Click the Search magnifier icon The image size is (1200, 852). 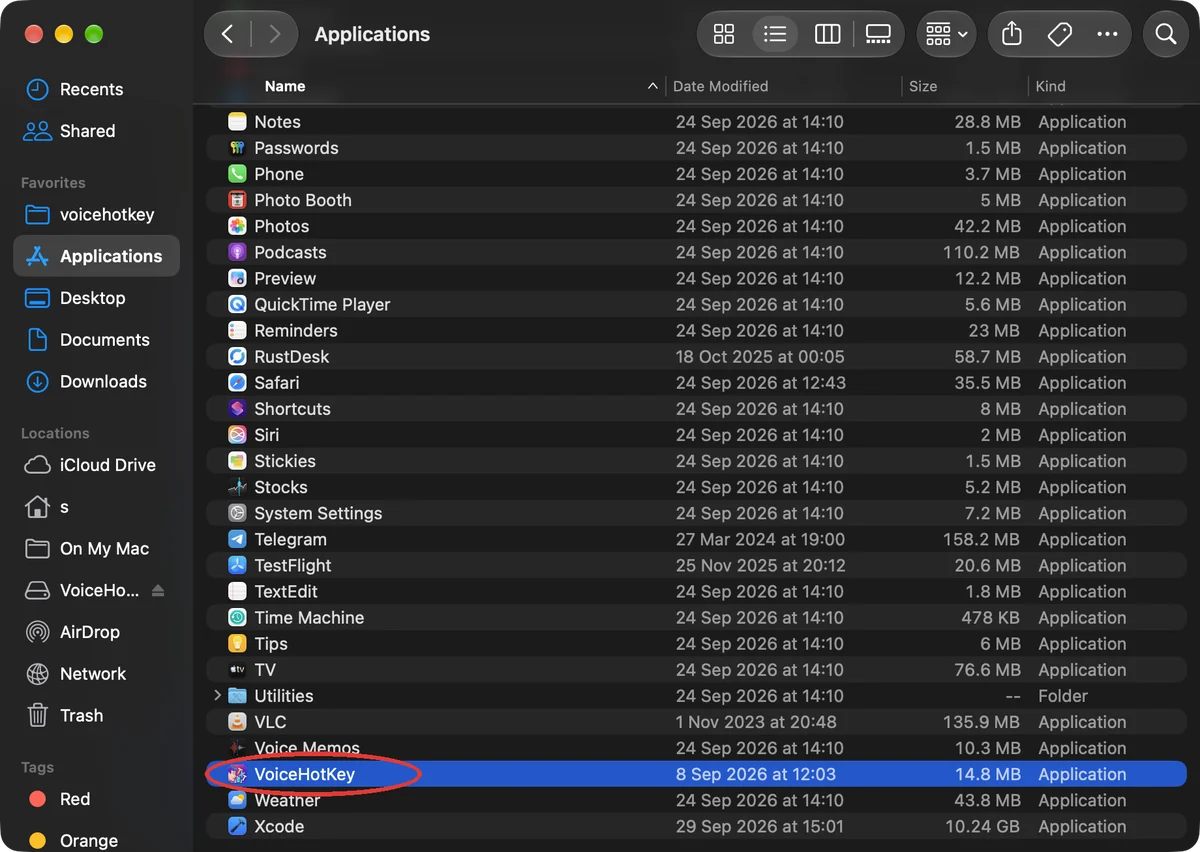[1166, 34]
